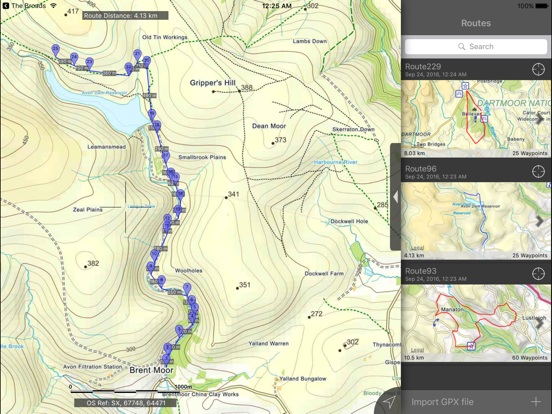Screen dimensions: 552x414
Task: Tap the Route Distance 4.13 km label
Action: [x=125, y=15]
